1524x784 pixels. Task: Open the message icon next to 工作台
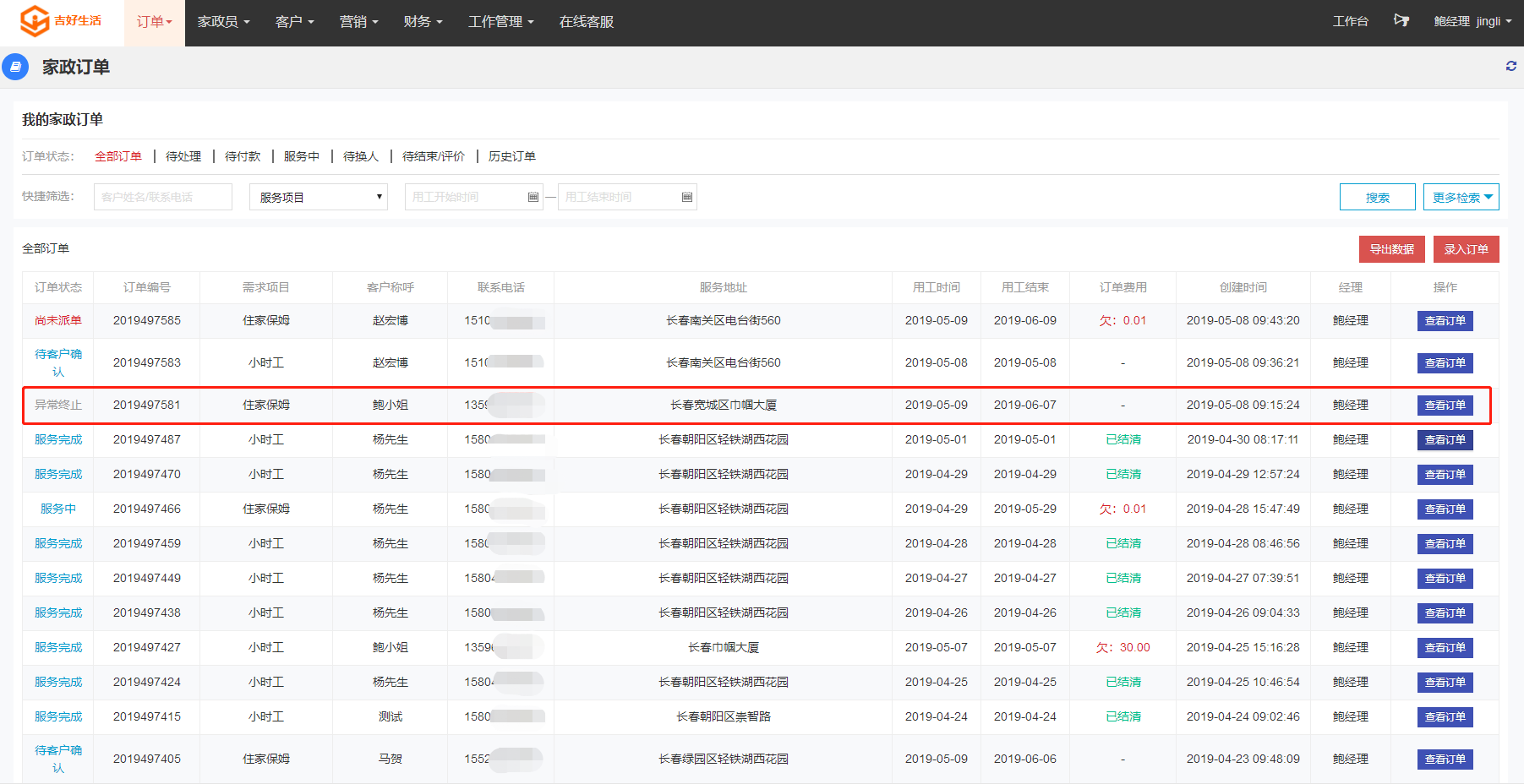point(1401,20)
